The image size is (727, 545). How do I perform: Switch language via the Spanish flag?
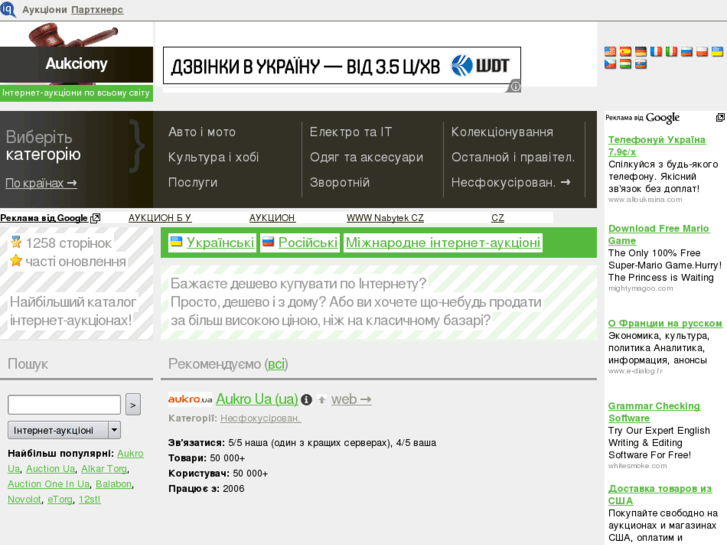point(625,51)
